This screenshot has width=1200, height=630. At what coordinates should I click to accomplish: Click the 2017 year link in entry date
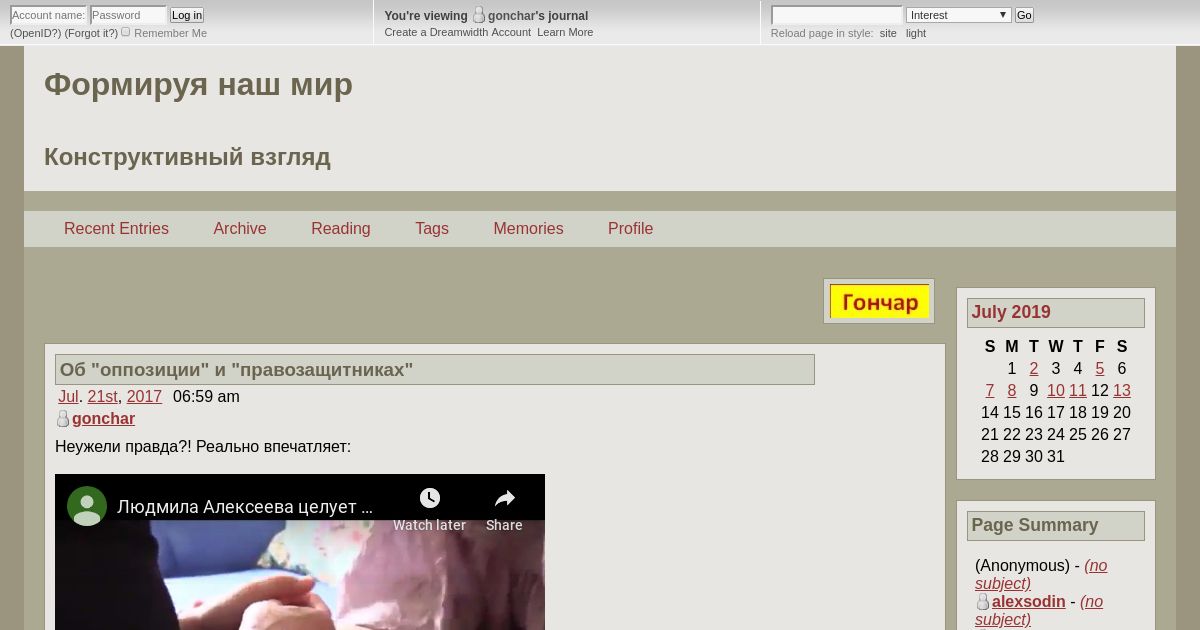(144, 397)
